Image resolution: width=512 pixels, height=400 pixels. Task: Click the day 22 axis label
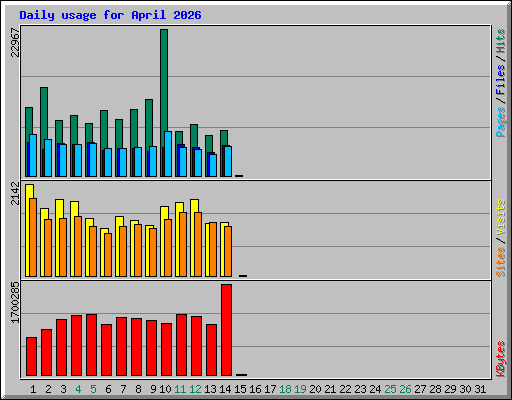point(345,389)
